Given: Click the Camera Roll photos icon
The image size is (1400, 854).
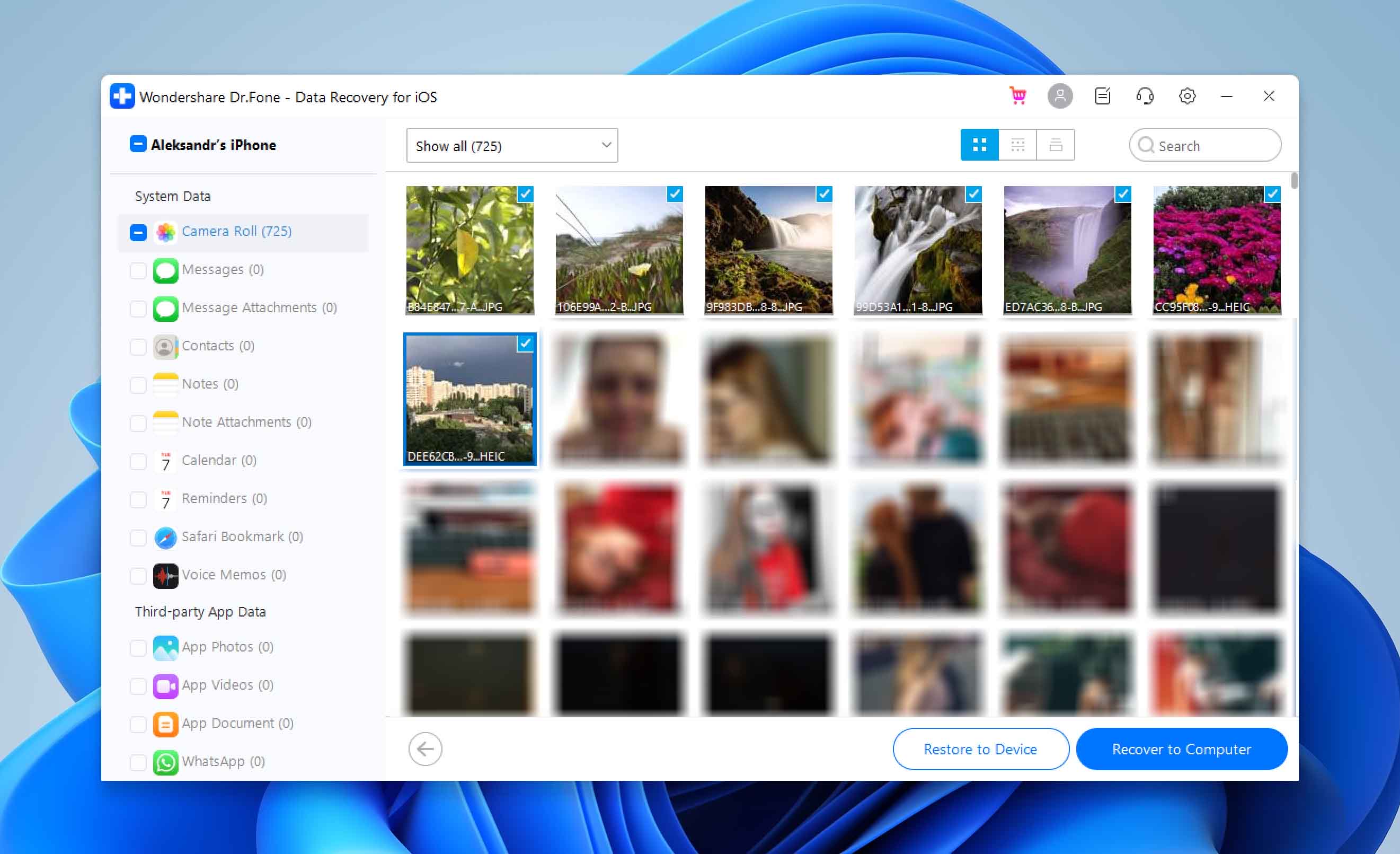Looking at the screenshot, I should point(165,232).
